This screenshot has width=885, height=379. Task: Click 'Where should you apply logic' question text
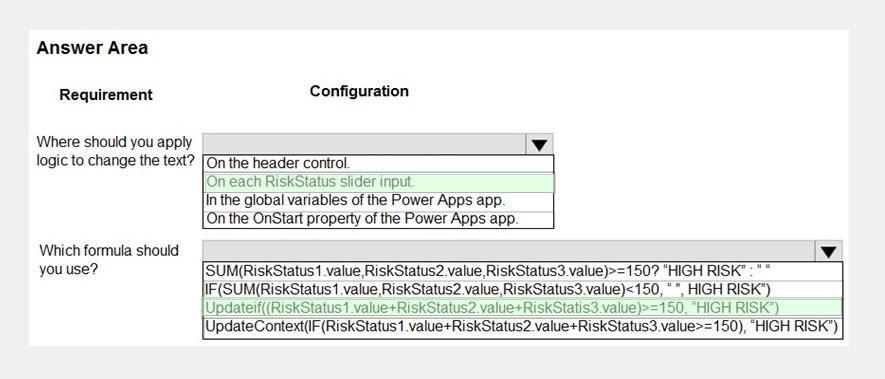pyautogui.click(x=115, y=151)
